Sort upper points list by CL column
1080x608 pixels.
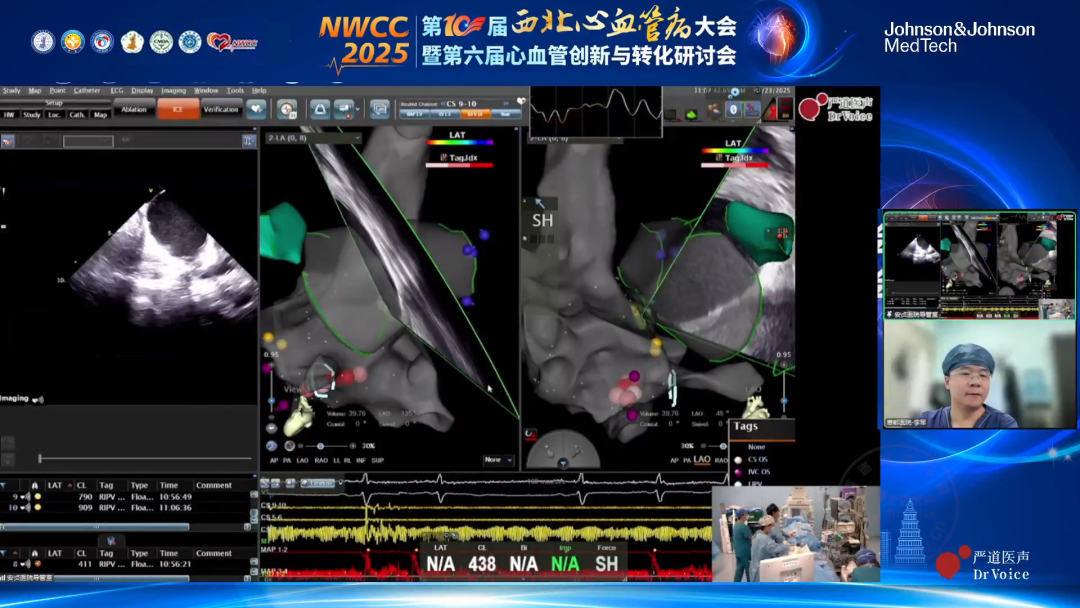click(81, 485)
